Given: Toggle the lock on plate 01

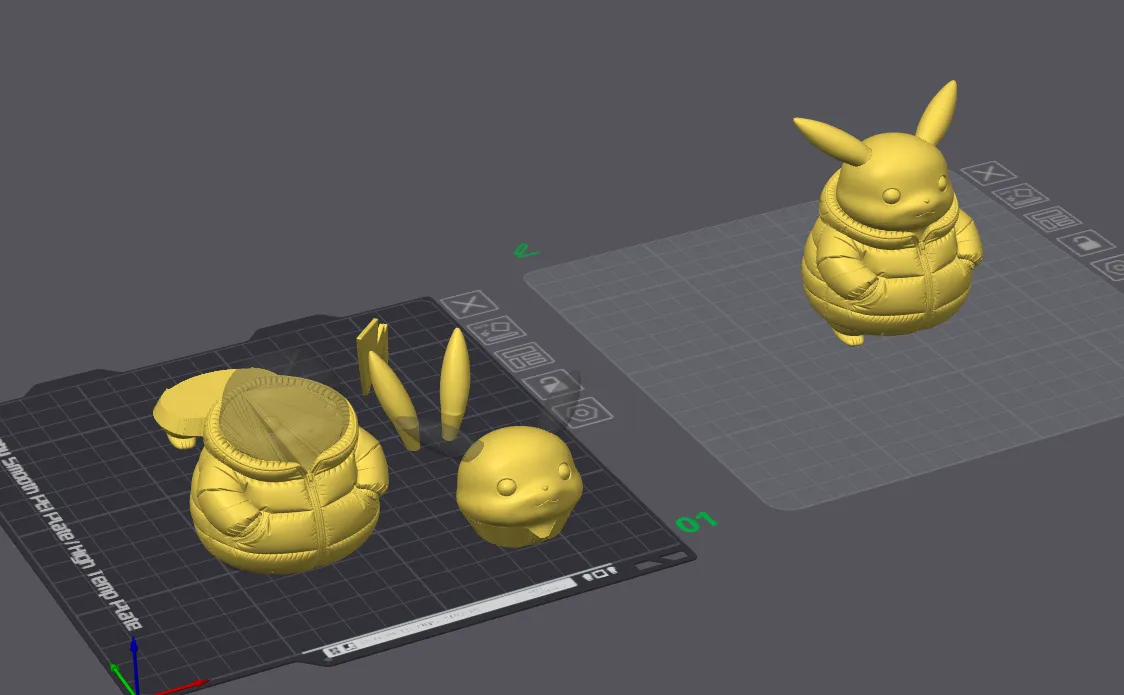Looking at the screenshot, I should point(553,384).
